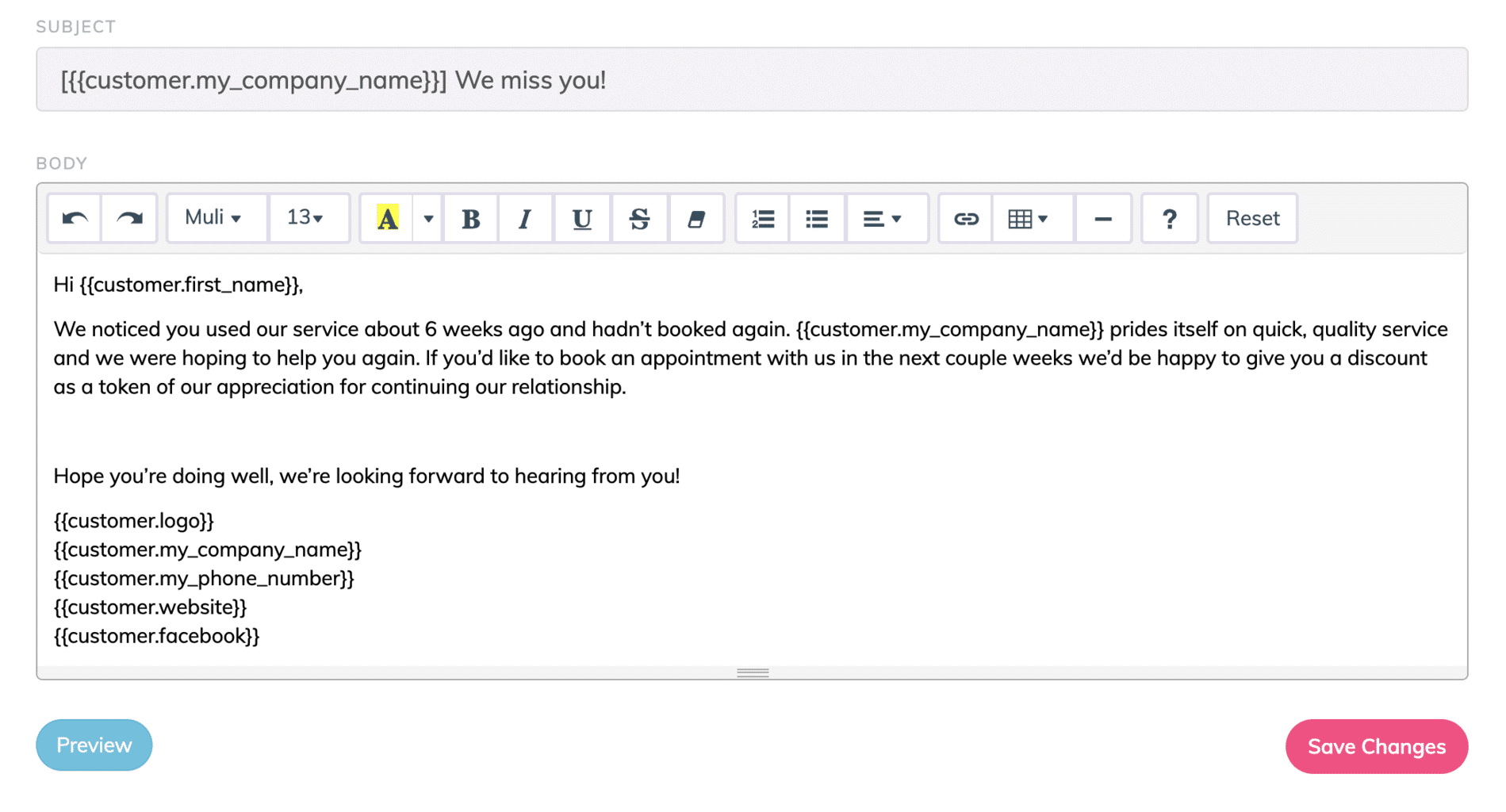Clear formatting with the eraser icon
The image size is (1506, 812).
[696, 218]
